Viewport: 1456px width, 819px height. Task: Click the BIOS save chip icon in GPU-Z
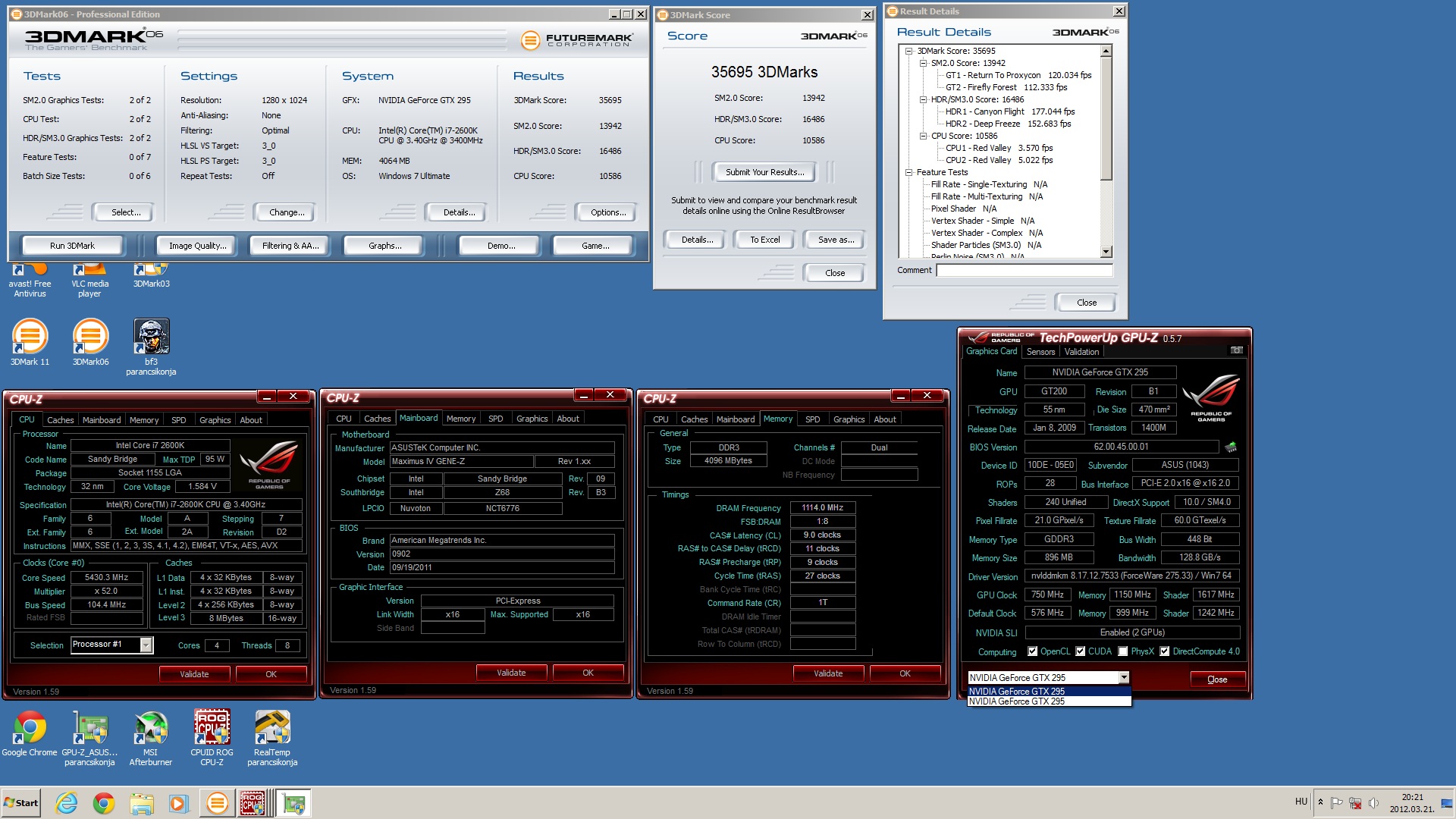[1230, 447]
